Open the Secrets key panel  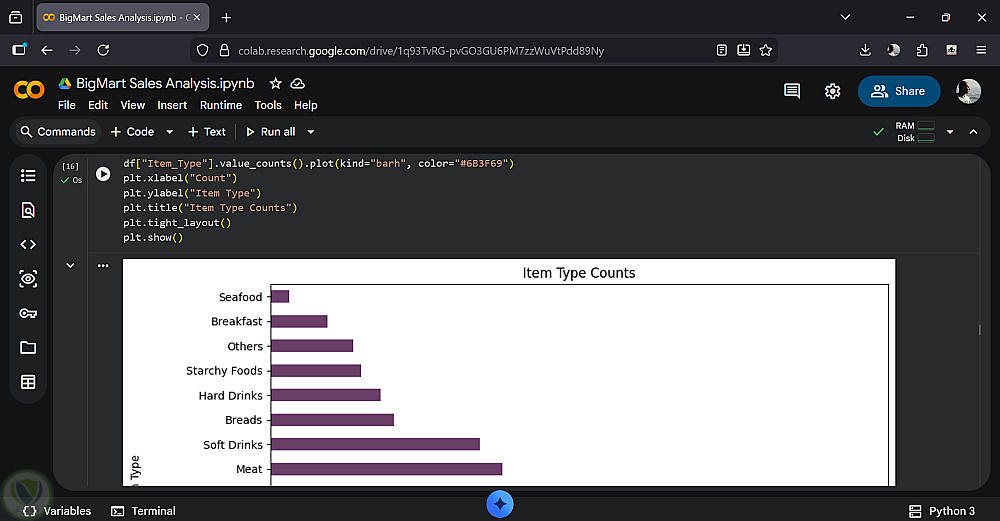point(28,313)
